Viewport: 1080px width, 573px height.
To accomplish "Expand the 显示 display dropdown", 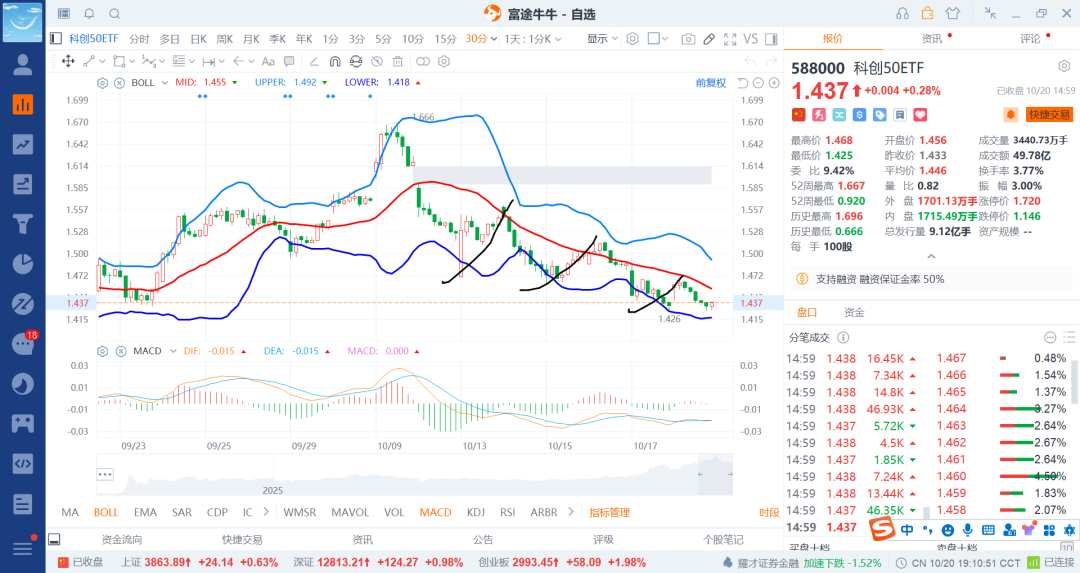I will pos(602,39).
